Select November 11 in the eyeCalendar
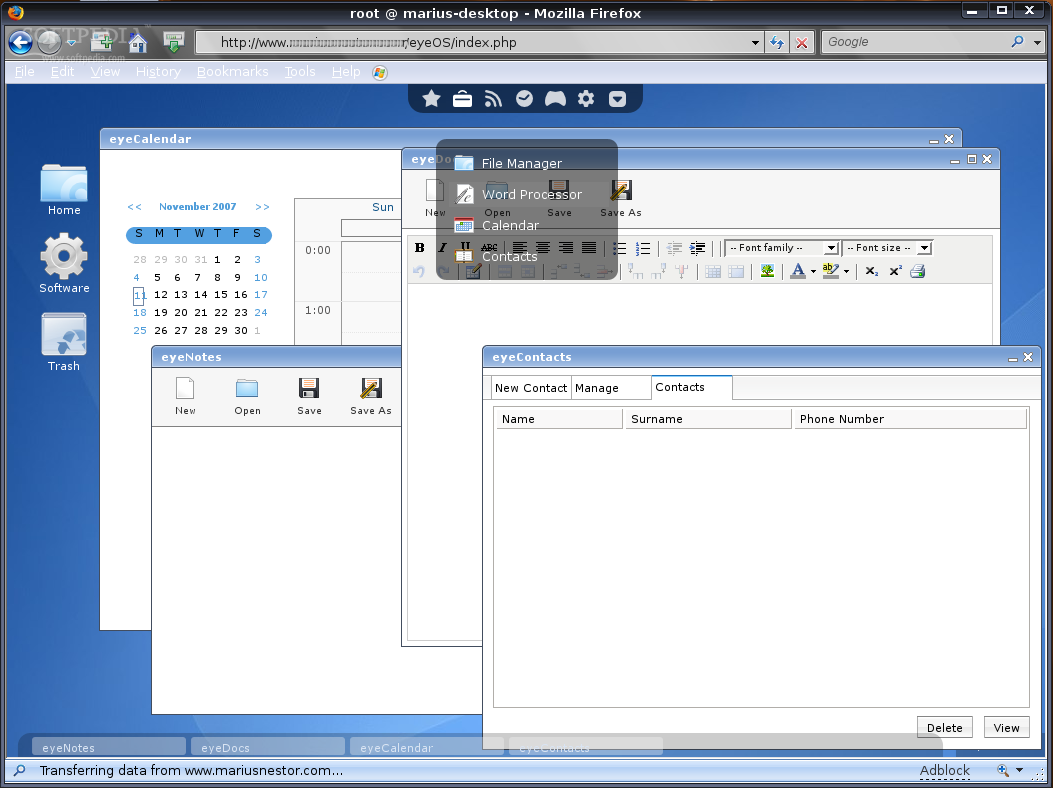The height and width of the screenshot is (788, 1053). (139, 295)
